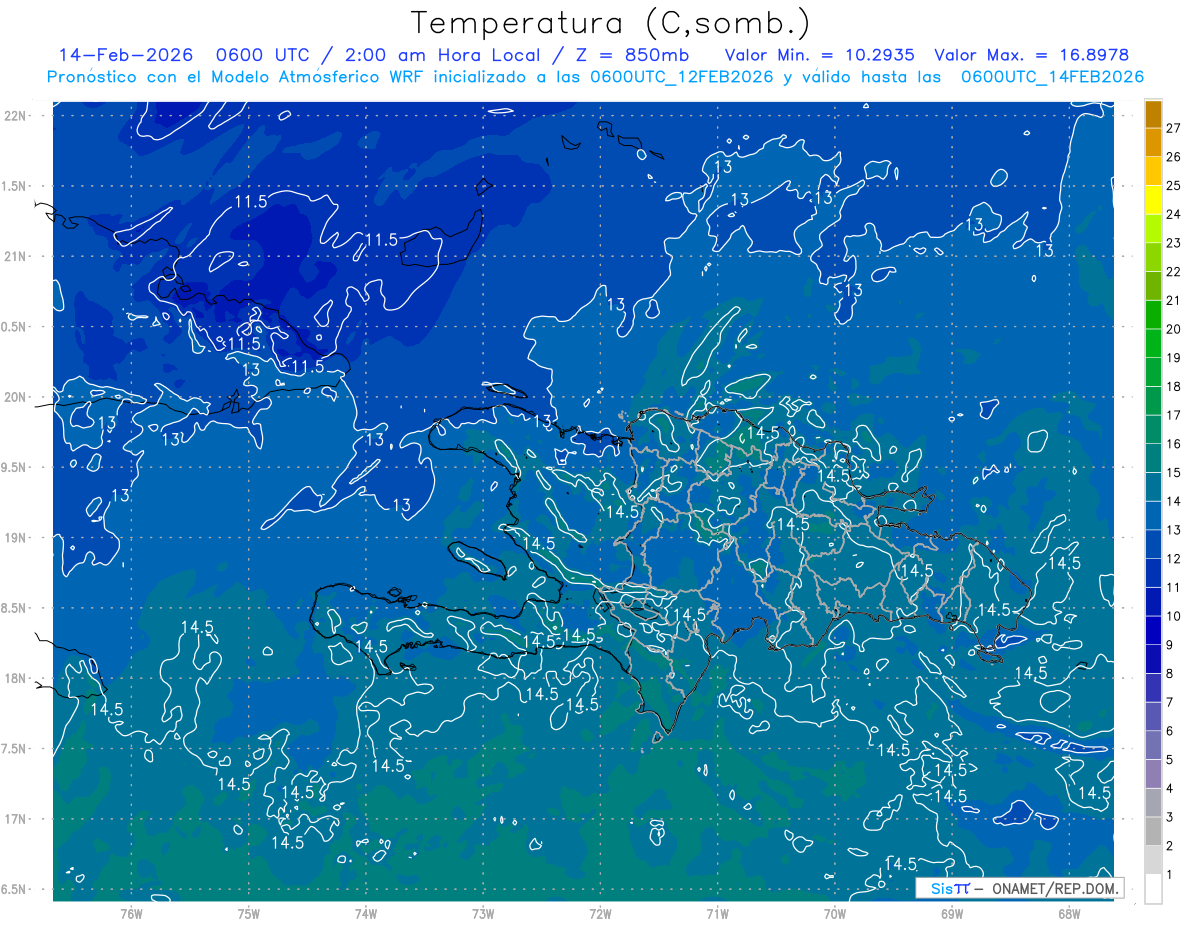1200x927 pixels.
Task: Click the '76W' longitude axis label
Action: click(131, 914)
